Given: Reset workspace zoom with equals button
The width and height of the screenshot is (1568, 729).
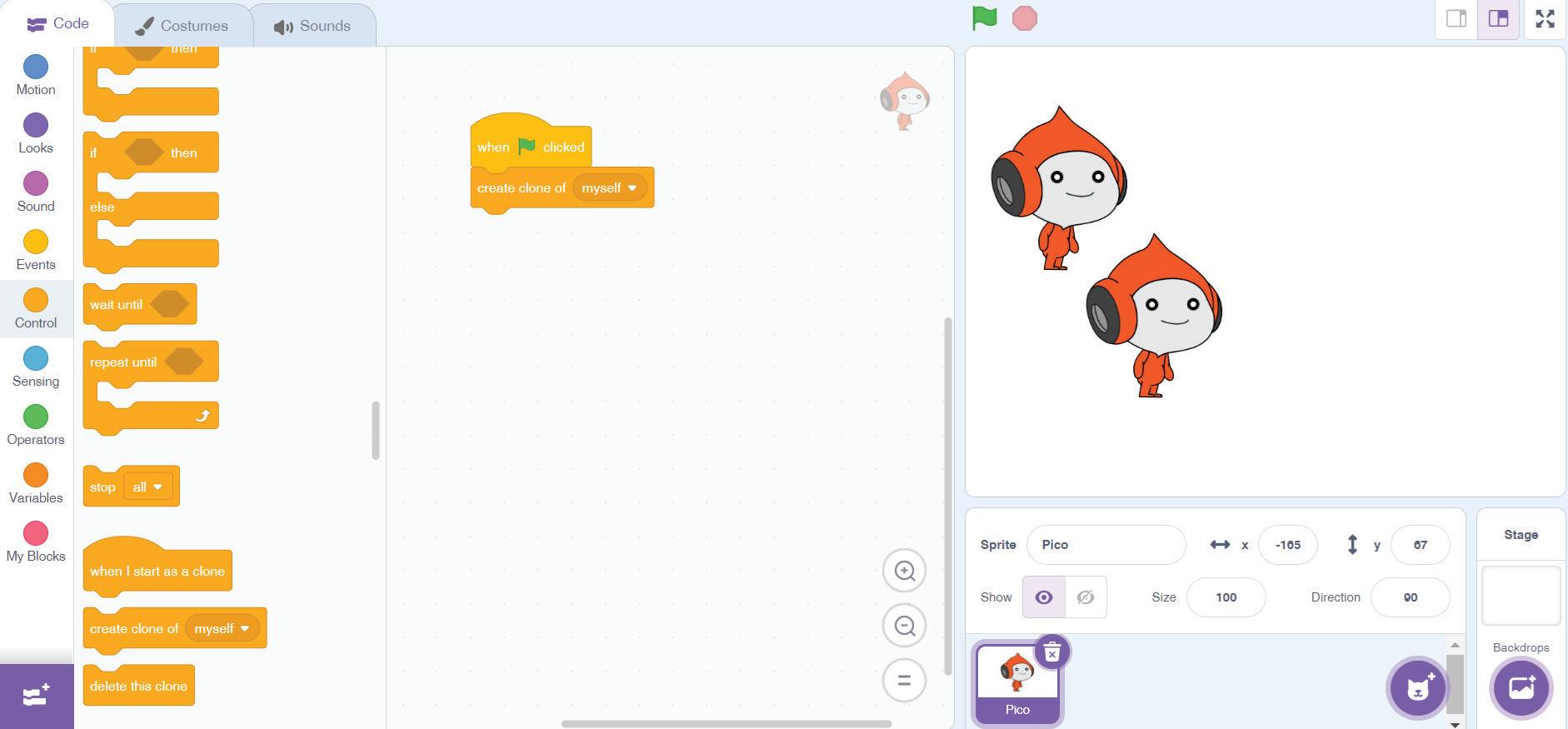Looking at the screenshot, I should pos(905,681).
